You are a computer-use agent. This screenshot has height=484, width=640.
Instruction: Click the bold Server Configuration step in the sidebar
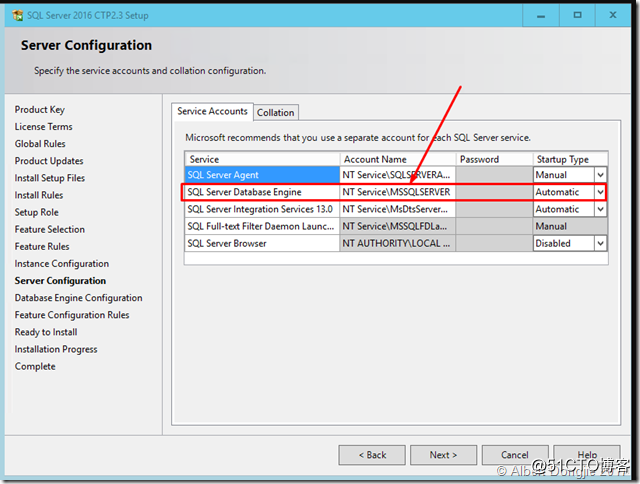(x=60, y=281)
